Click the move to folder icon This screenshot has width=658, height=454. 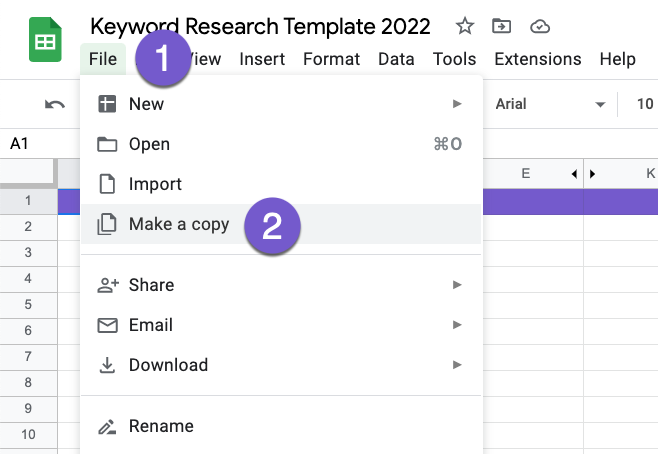tap(502, 26)
